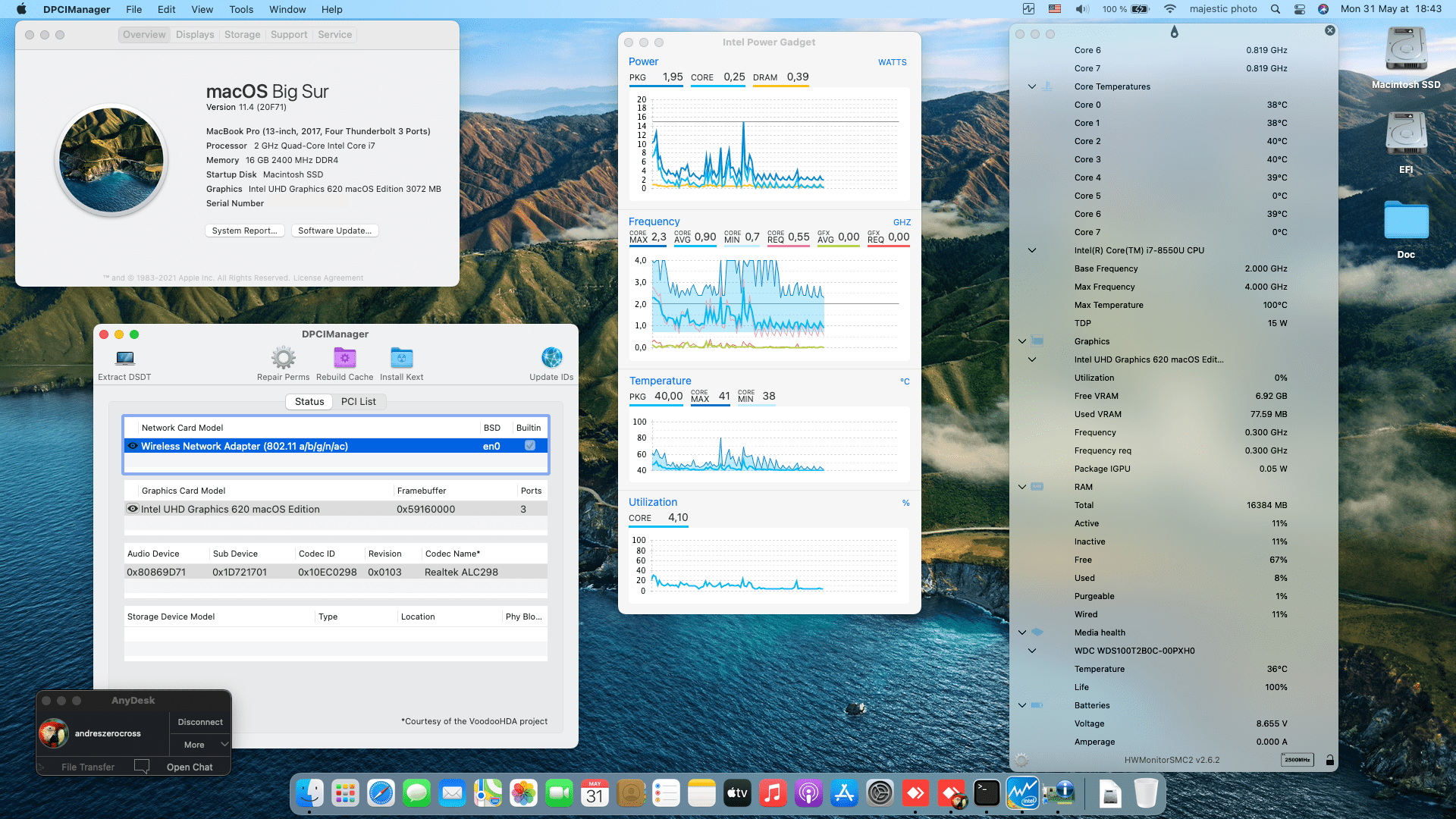Open Terminal from the Dock
This screenshot has width=1456, height=819.
(x=987, y=794)
